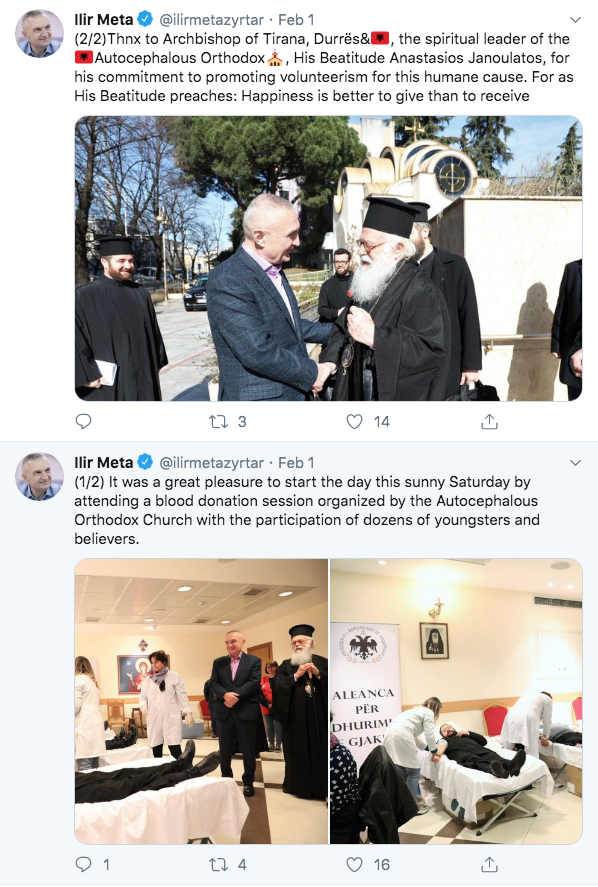Image resolution: width=598 pixels, height=887 pixels.
Task: Share the (2/2) Archbishop tweet
Action: click(x=489, y=421)
